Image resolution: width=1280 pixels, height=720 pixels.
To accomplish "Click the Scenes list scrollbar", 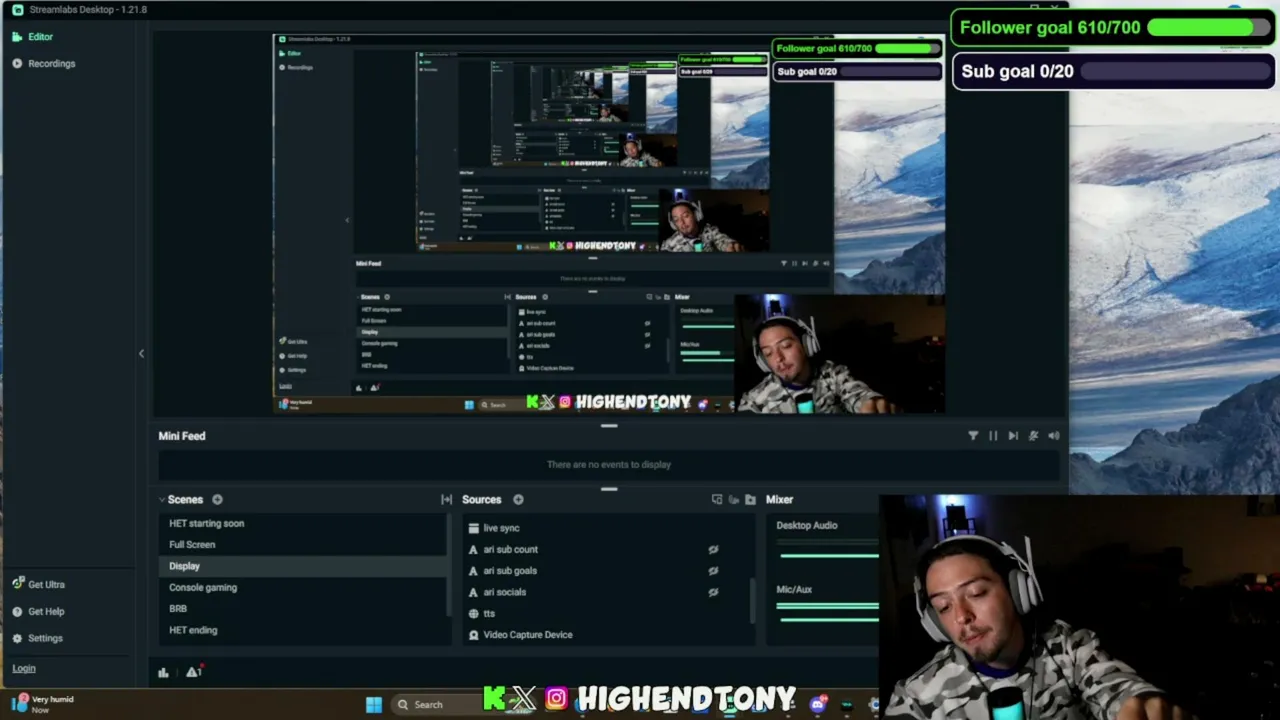I will [449, 565].
